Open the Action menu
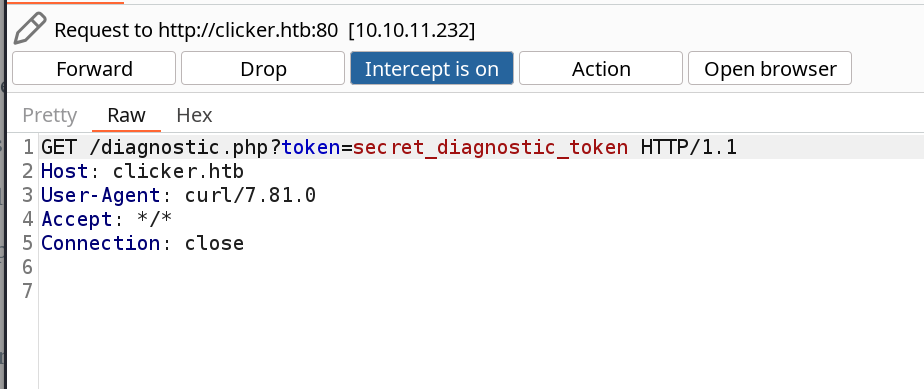 tap(601, 68)
